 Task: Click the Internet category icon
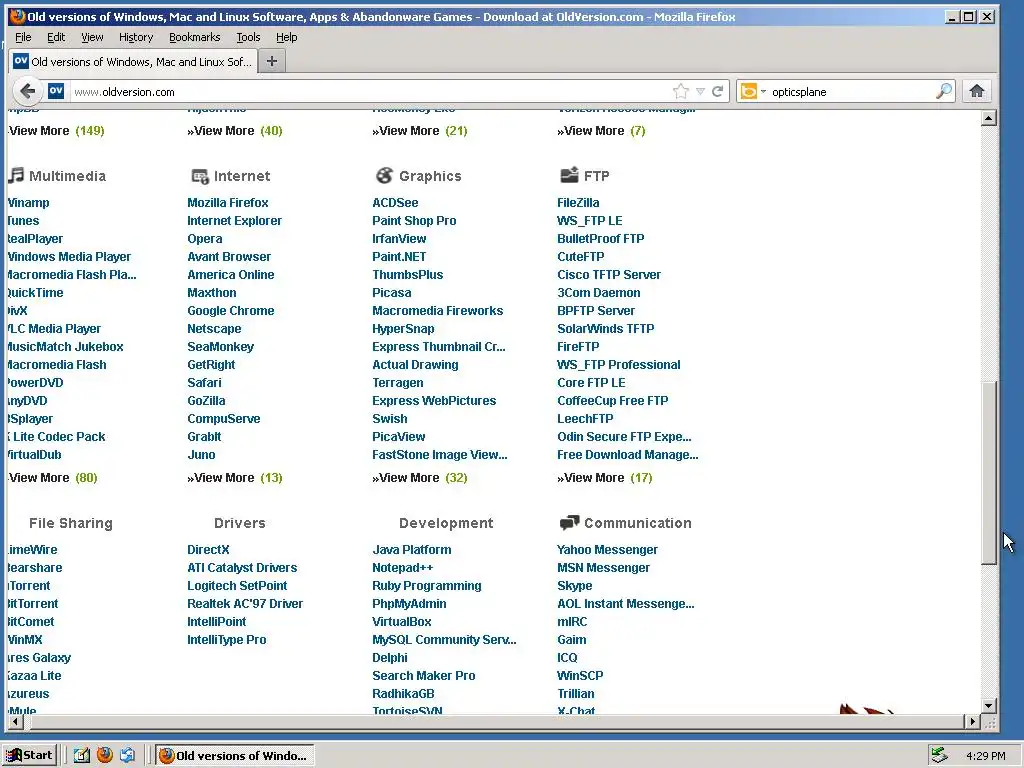(x=199, y=176)
